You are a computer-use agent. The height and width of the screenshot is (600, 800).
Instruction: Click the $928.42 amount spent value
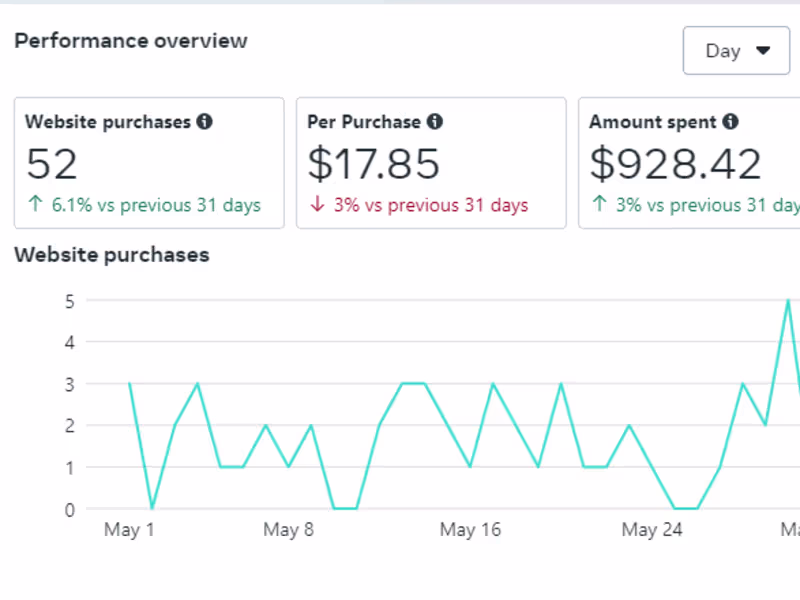pos(675,163)
